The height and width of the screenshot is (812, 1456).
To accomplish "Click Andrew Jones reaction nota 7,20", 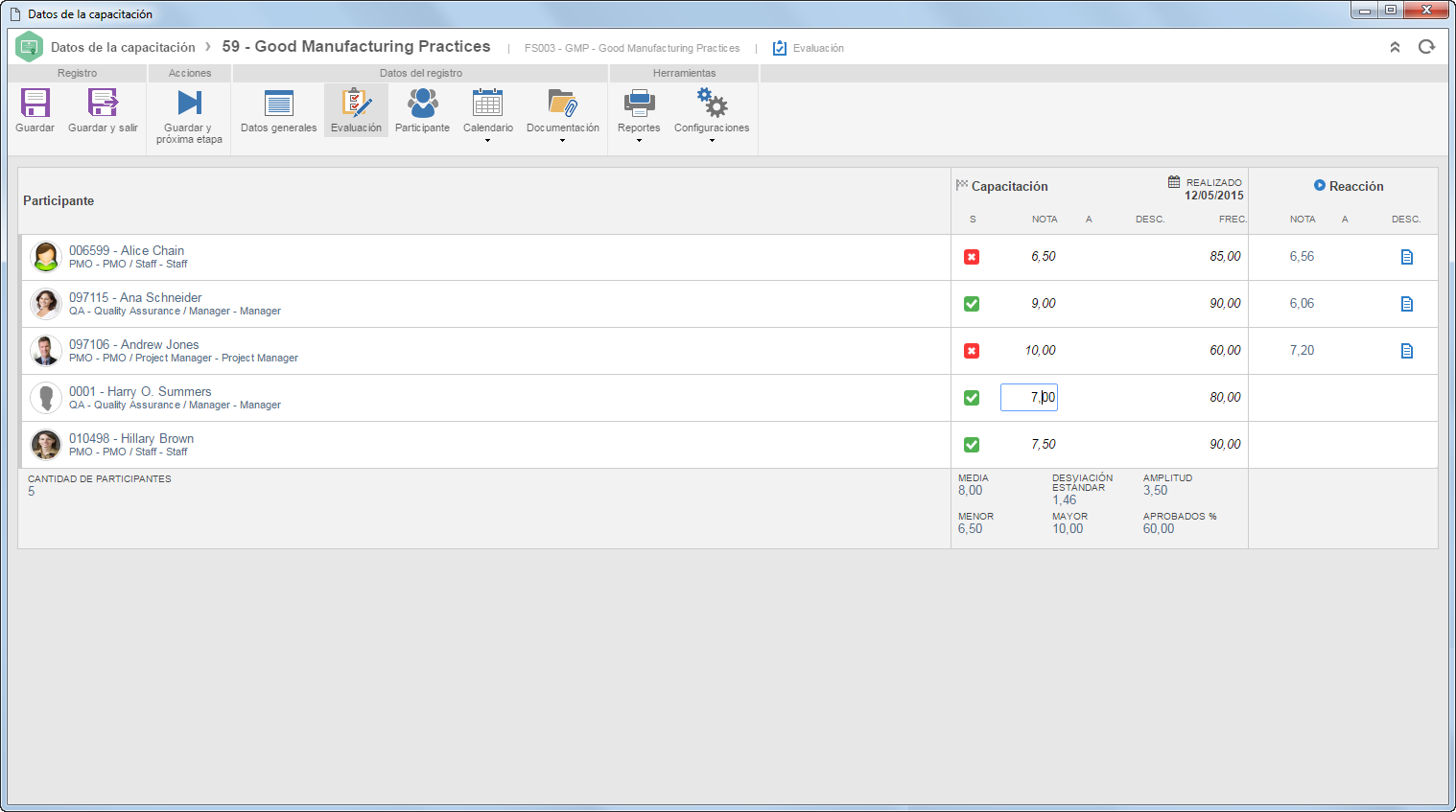I will pyautogui.click(x=1302, y=351).
